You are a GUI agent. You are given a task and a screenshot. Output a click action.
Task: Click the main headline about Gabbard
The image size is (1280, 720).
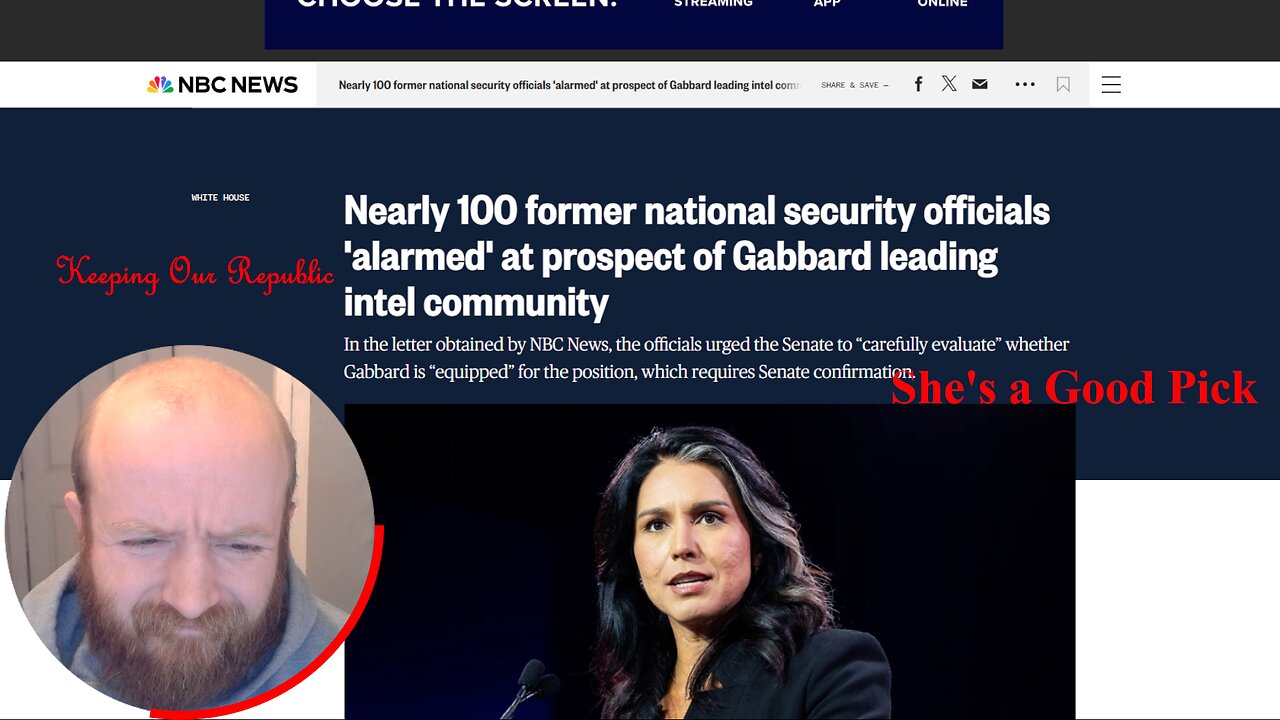(x=697, y=256)
